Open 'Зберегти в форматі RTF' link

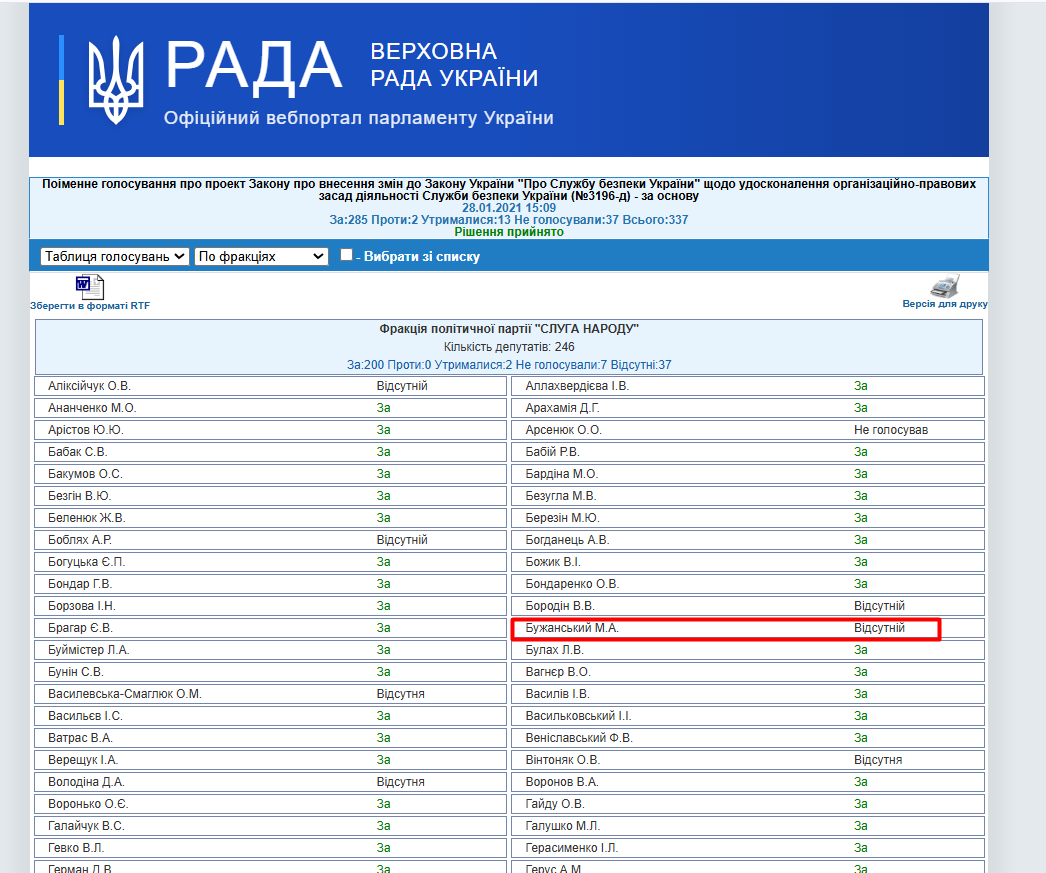90,305
